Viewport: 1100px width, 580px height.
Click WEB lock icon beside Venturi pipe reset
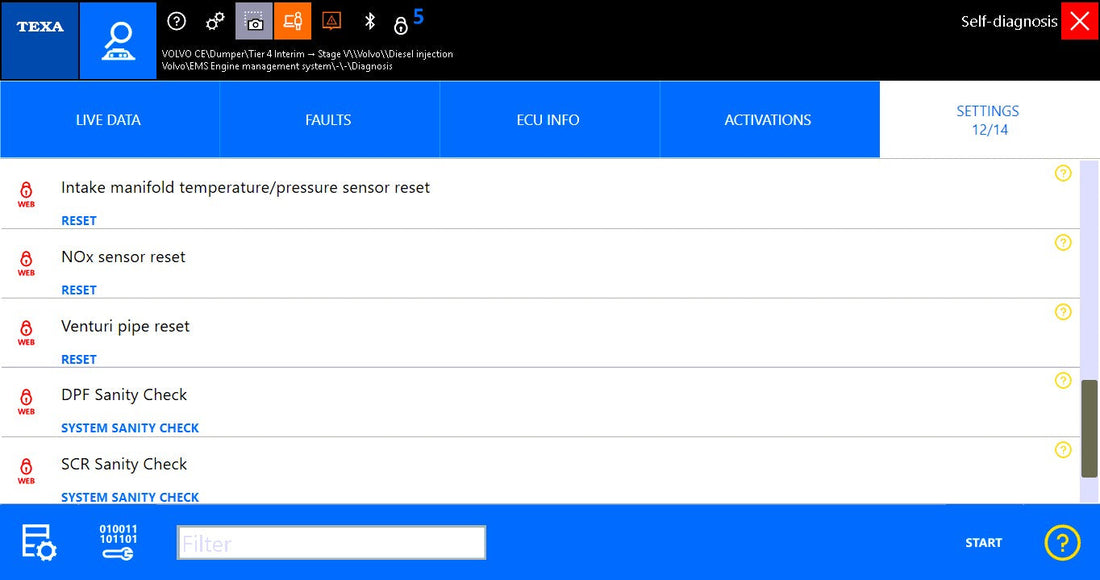(x=26, y=332)
